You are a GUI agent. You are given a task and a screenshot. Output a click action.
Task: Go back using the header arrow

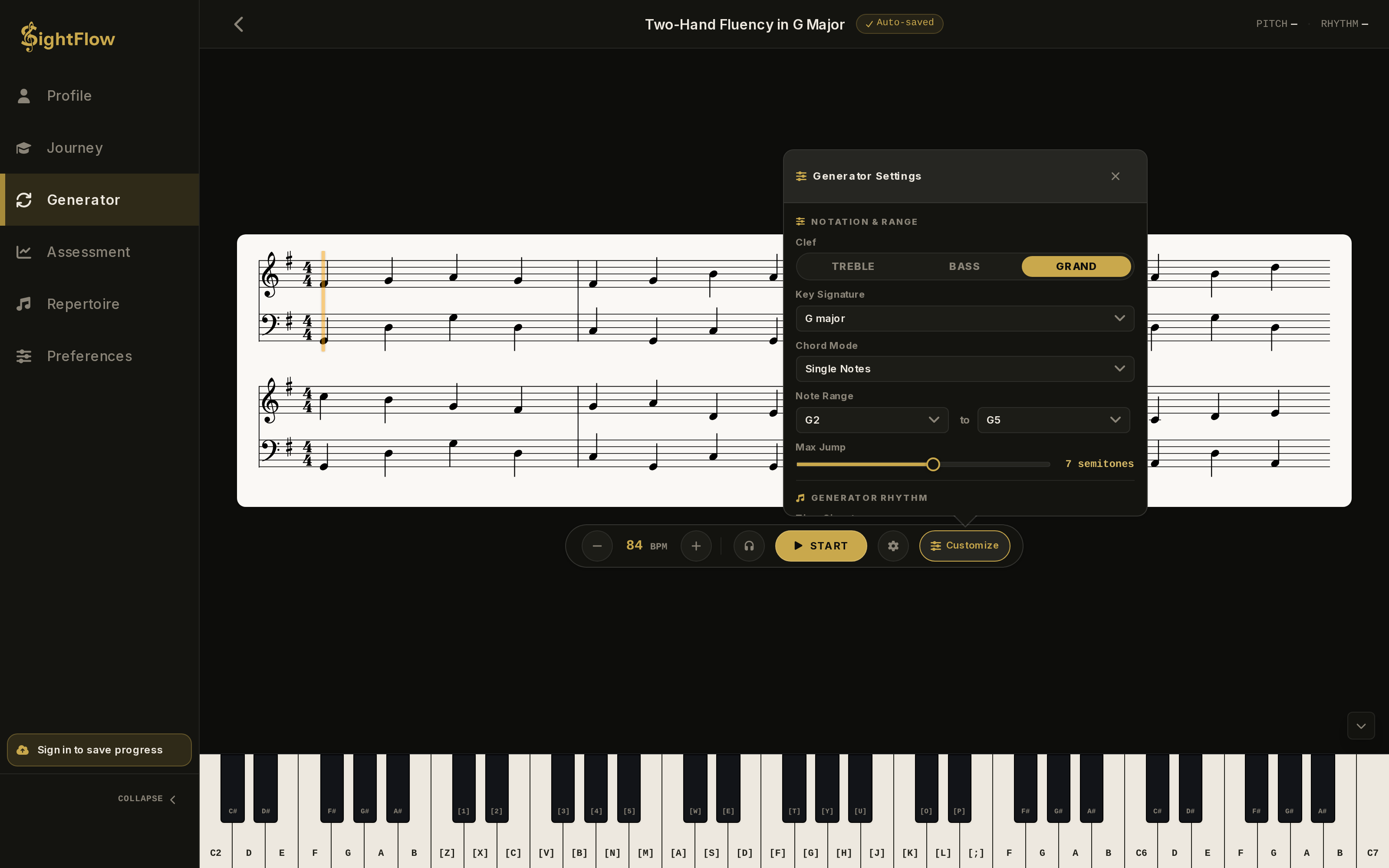239,24
